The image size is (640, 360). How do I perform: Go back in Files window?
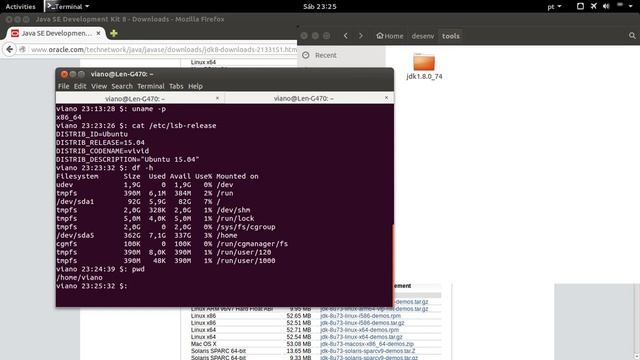[x=346, y=36]
